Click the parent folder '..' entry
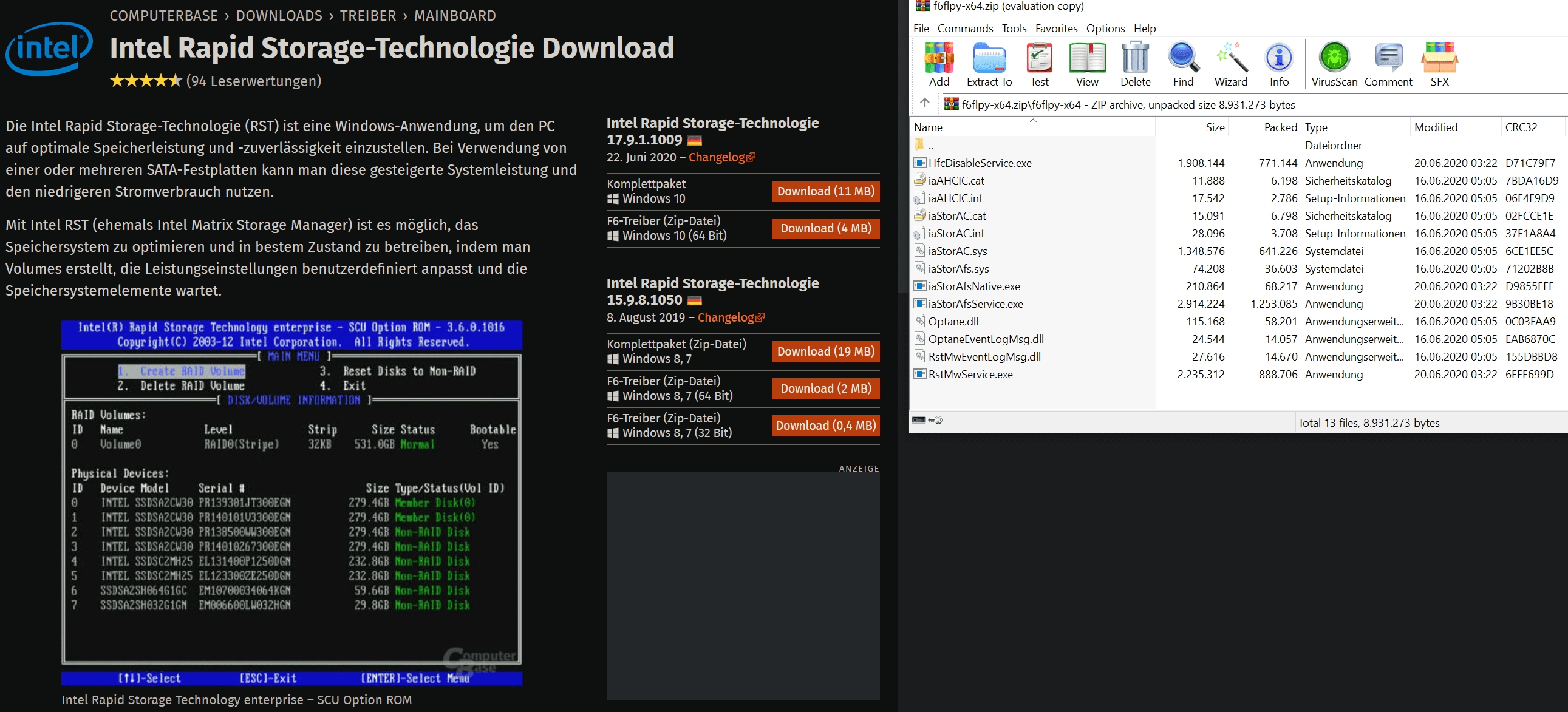This screenshot has width=1568, height=712. (x=925, y=146)
